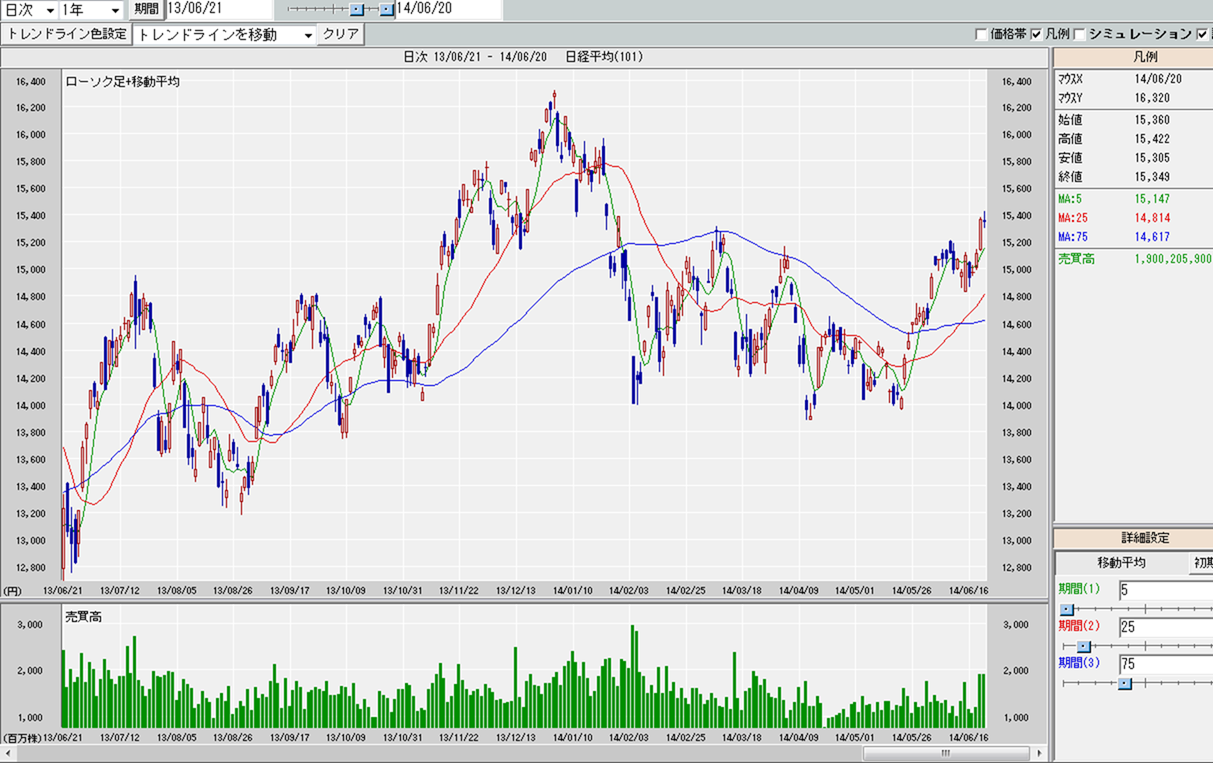Click the 凡例 panel header
The height and width of the screenshot is (763, 1213).
[1133, 58]
